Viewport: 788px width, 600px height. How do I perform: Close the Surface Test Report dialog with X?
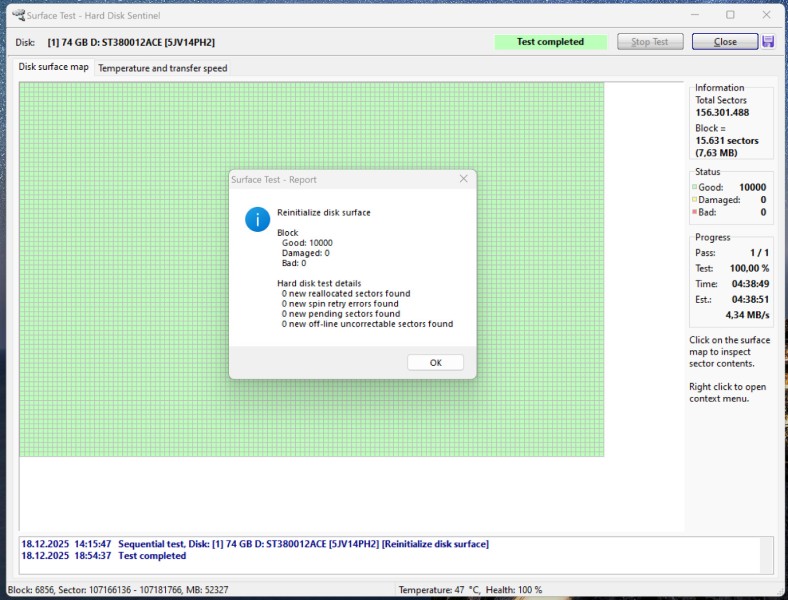tap(463, 179)
